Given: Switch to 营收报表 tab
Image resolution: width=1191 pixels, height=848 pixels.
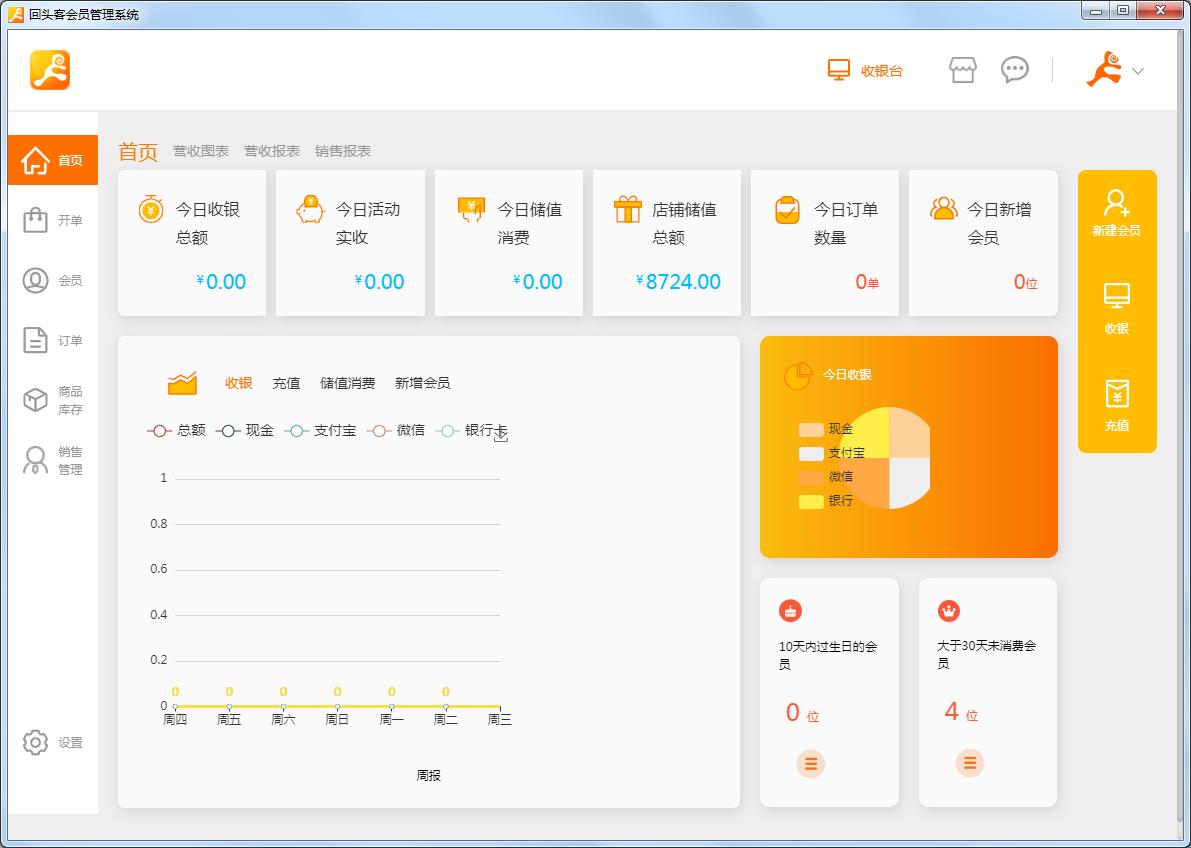Looking at the screenshot, I should pos(272,151).
